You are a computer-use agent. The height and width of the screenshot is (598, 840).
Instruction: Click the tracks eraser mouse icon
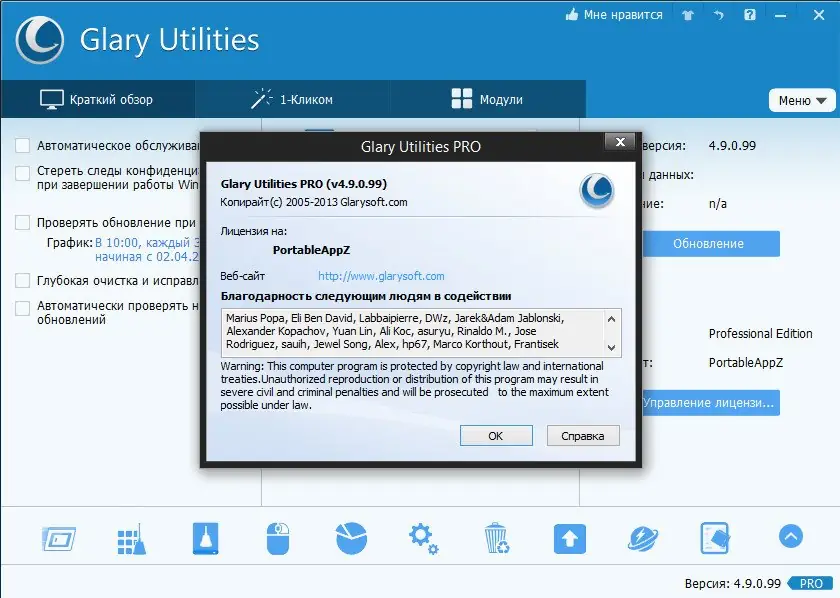(x=278, y=537)
